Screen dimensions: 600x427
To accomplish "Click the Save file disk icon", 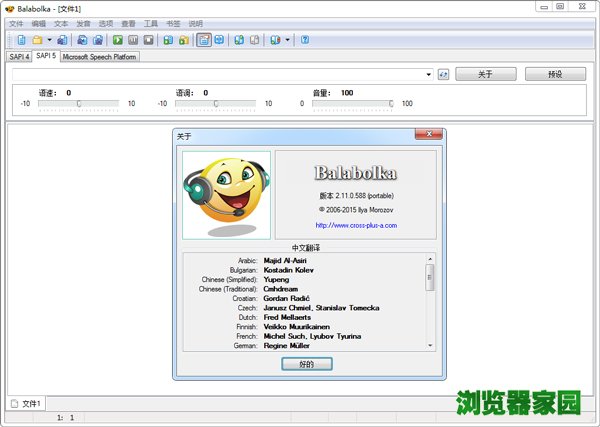I will 62,40.
